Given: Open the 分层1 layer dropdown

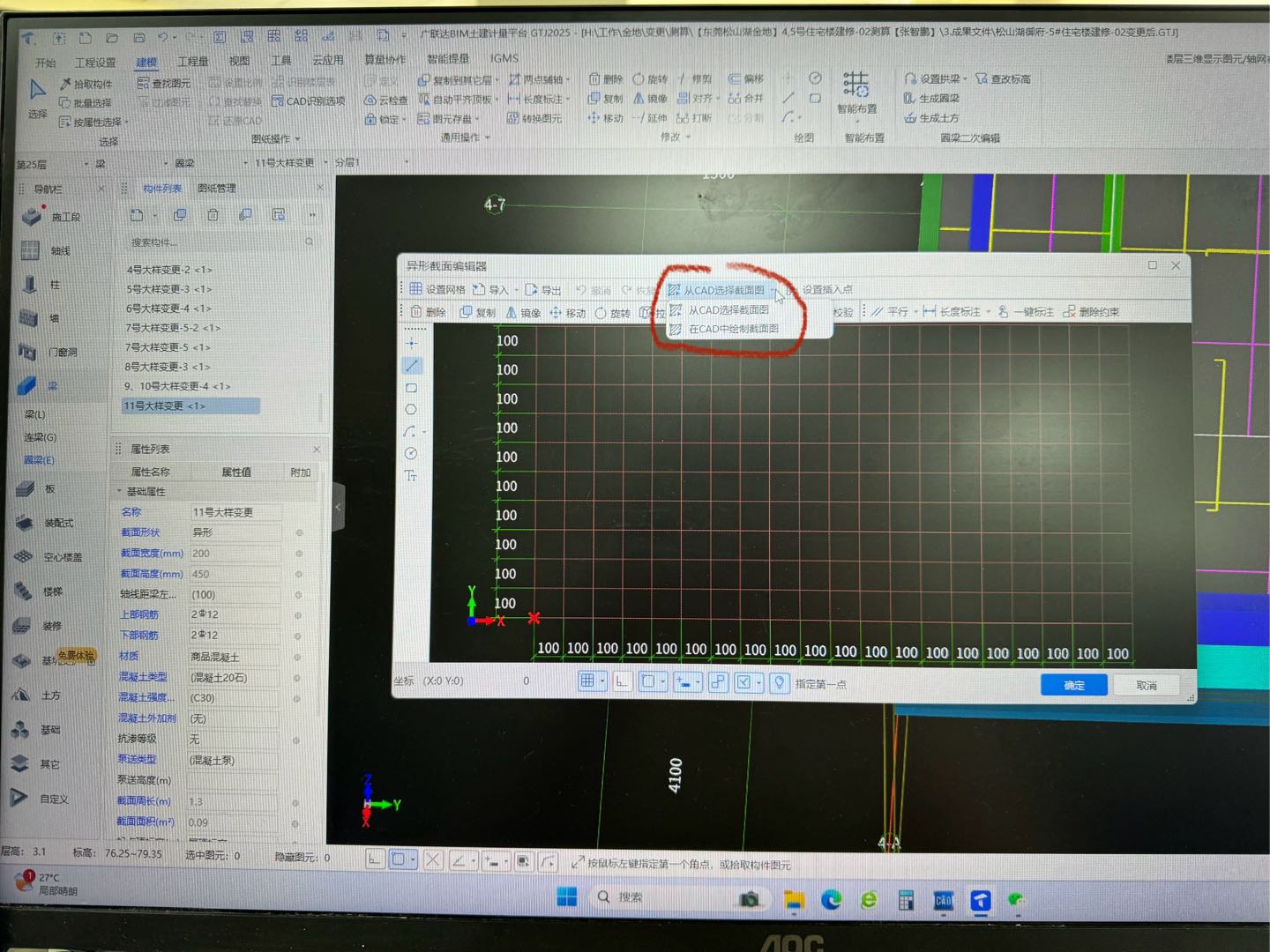Looking at the screenshot, I should click(x=407, y=162).
